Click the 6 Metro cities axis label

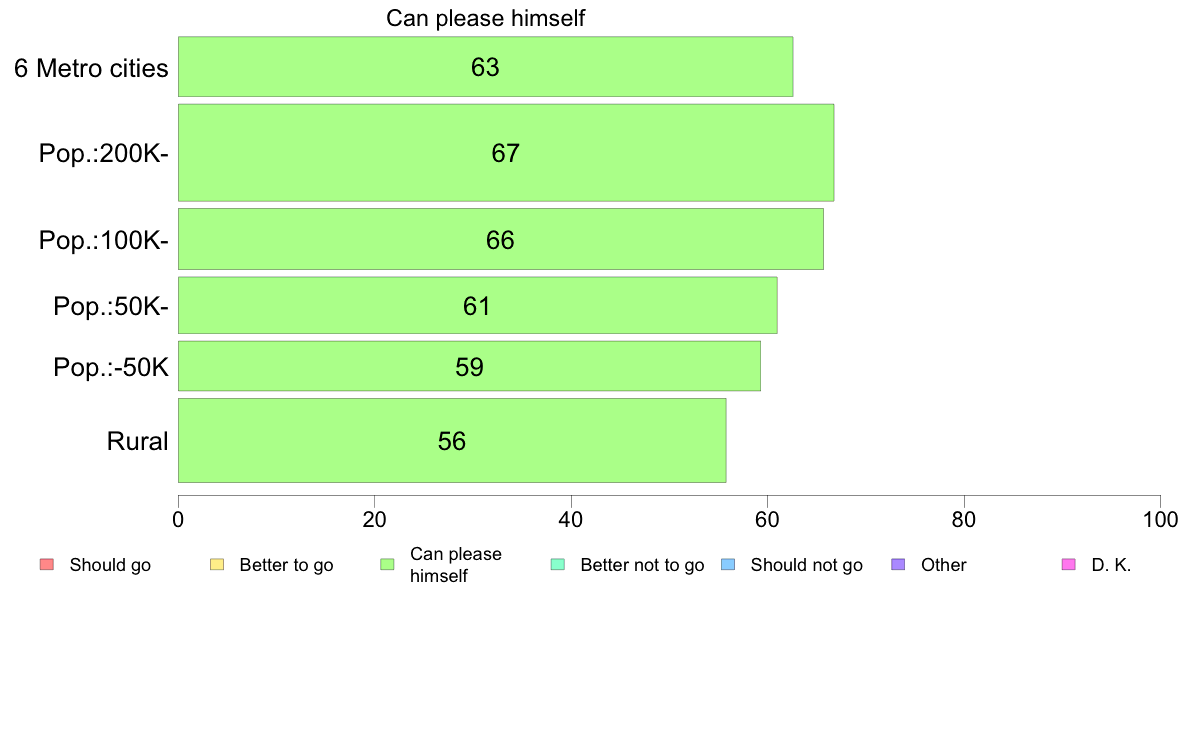coord(91,68)
